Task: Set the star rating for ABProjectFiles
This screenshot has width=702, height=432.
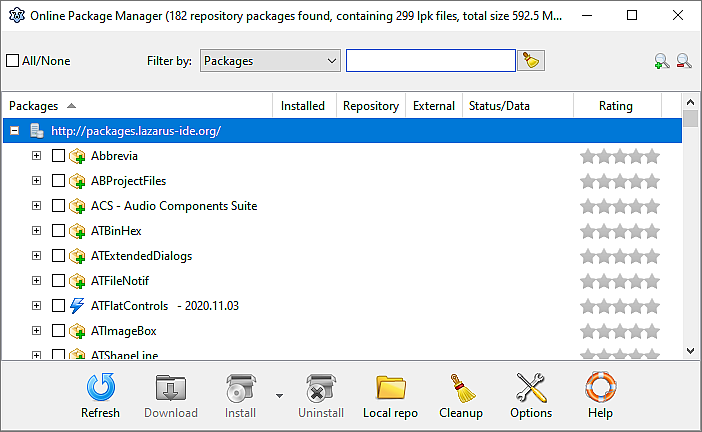Action: pos(620,181)
